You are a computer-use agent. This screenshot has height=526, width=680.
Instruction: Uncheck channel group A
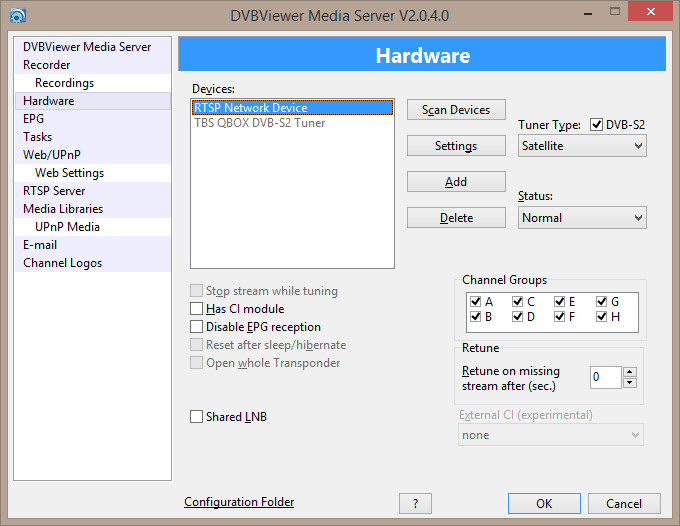coord(475,301)
